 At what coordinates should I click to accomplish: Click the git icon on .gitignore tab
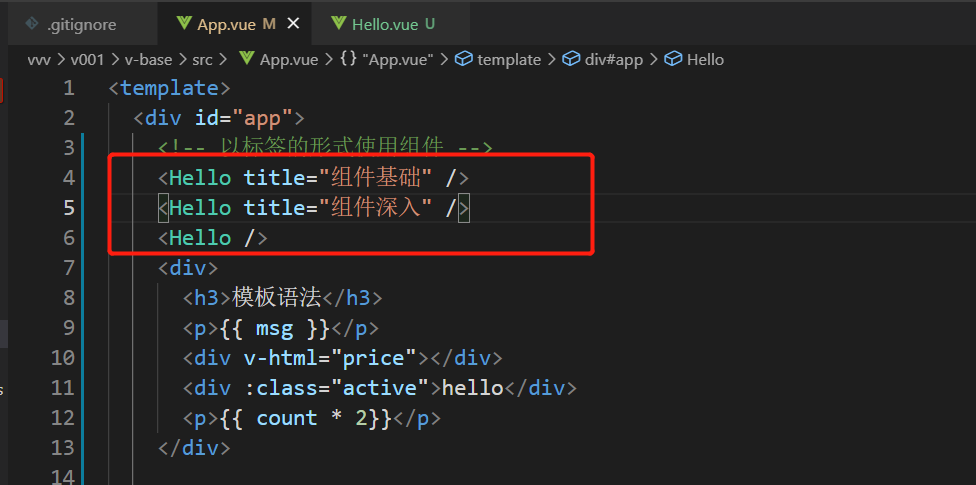(x=31, y=24)
